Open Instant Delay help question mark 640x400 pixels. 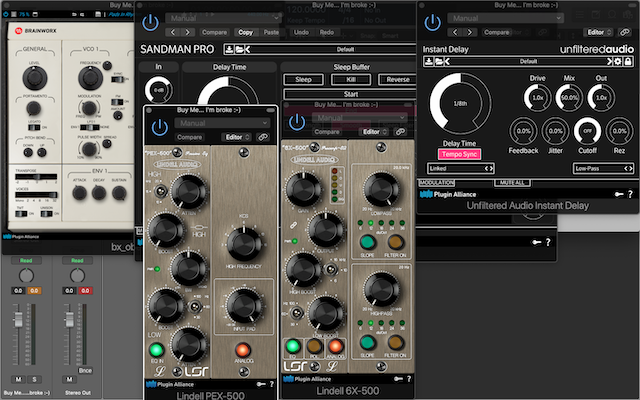point(631,194)
